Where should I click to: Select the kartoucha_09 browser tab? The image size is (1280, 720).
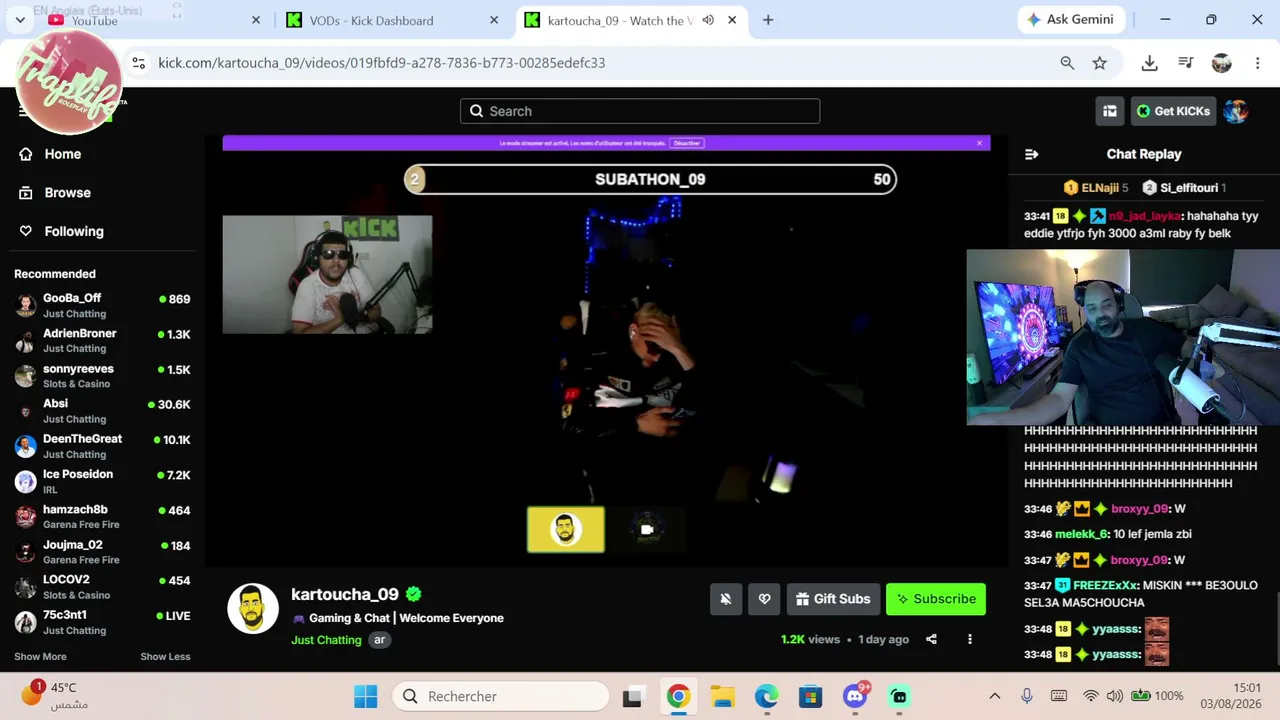pyautogui.click(x=620, y=20)
